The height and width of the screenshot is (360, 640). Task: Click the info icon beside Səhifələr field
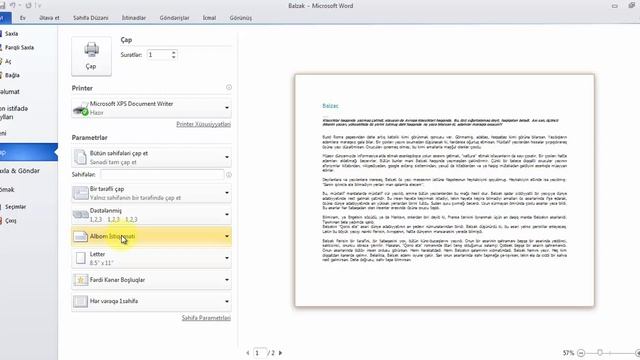point(229,175)
